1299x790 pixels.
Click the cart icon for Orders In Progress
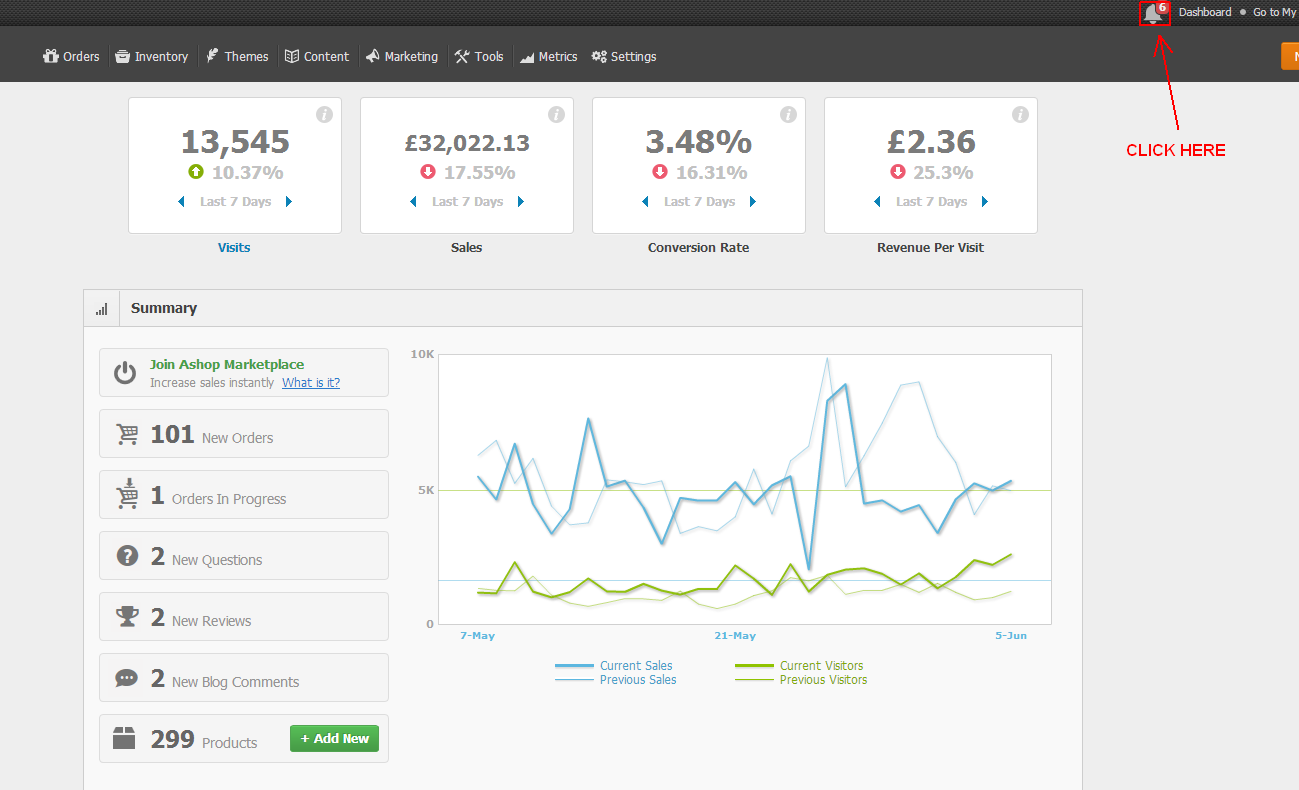tap(127, 494)
